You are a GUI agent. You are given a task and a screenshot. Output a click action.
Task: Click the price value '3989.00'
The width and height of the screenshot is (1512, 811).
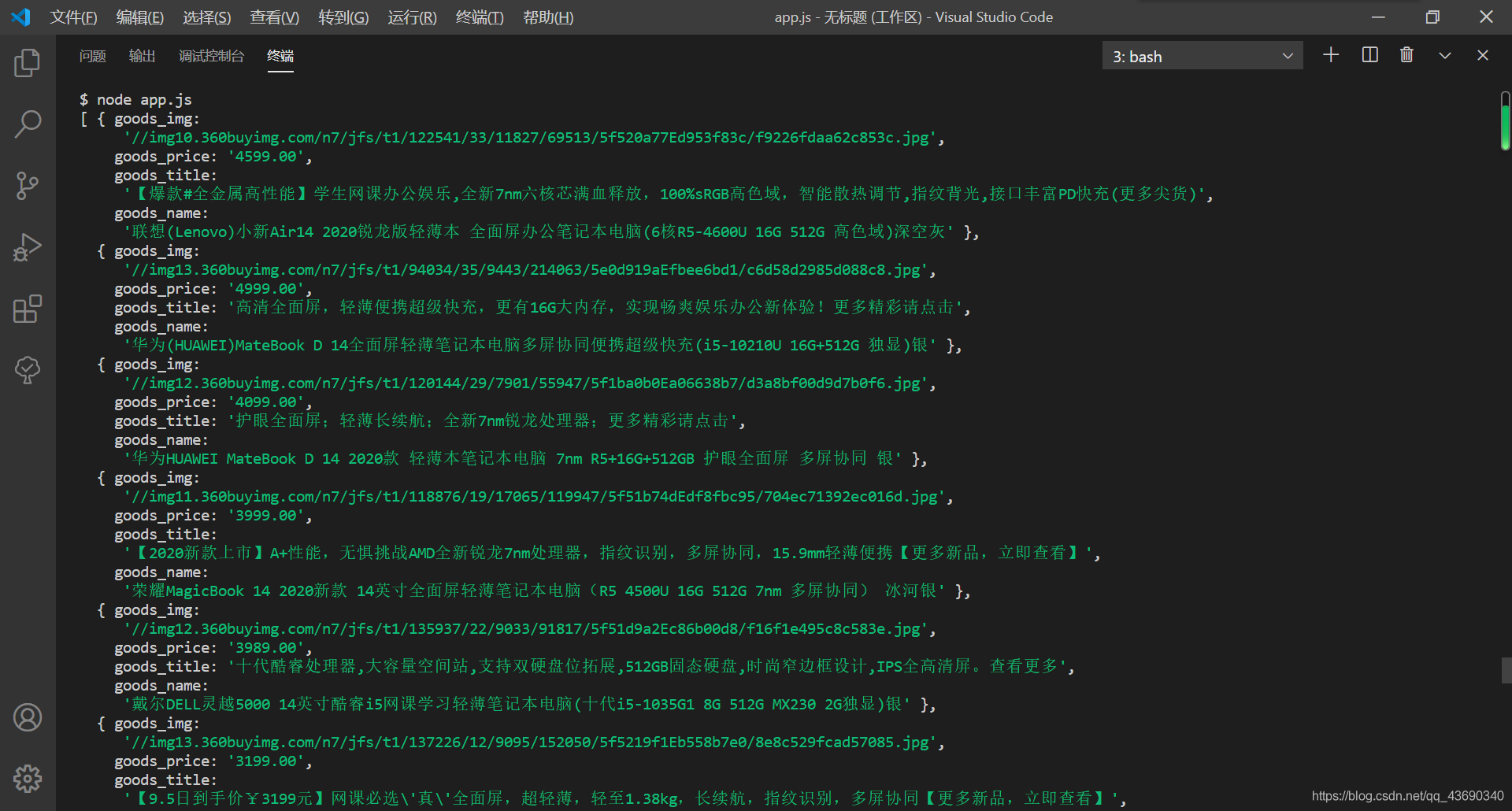pyautogui.click(x=266, y=648)
